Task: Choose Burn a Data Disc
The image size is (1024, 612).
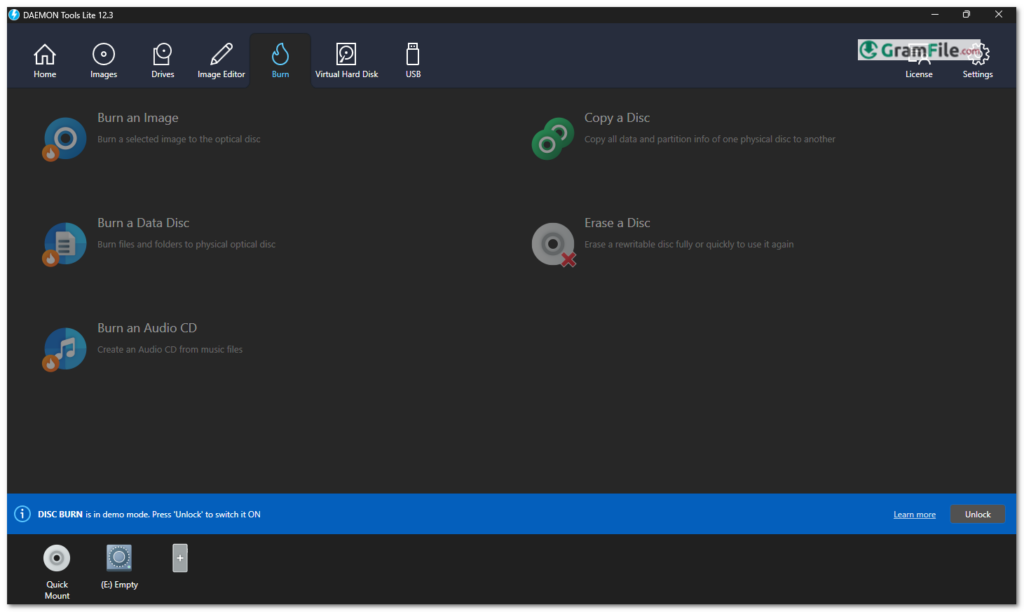Action: (65, 244)
